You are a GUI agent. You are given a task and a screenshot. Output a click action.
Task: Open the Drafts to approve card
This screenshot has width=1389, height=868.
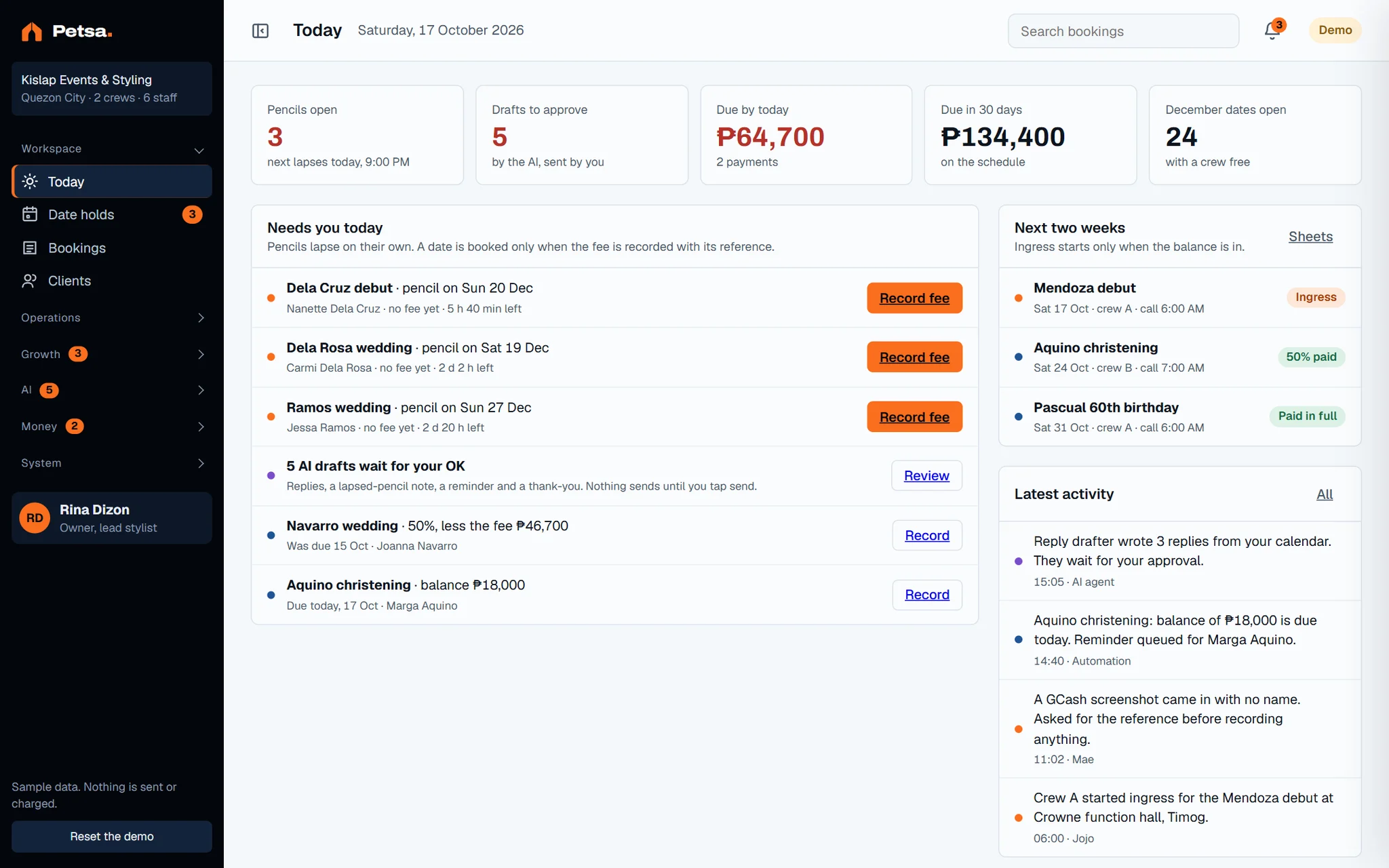pyautogui.click(x=582, y=135)
